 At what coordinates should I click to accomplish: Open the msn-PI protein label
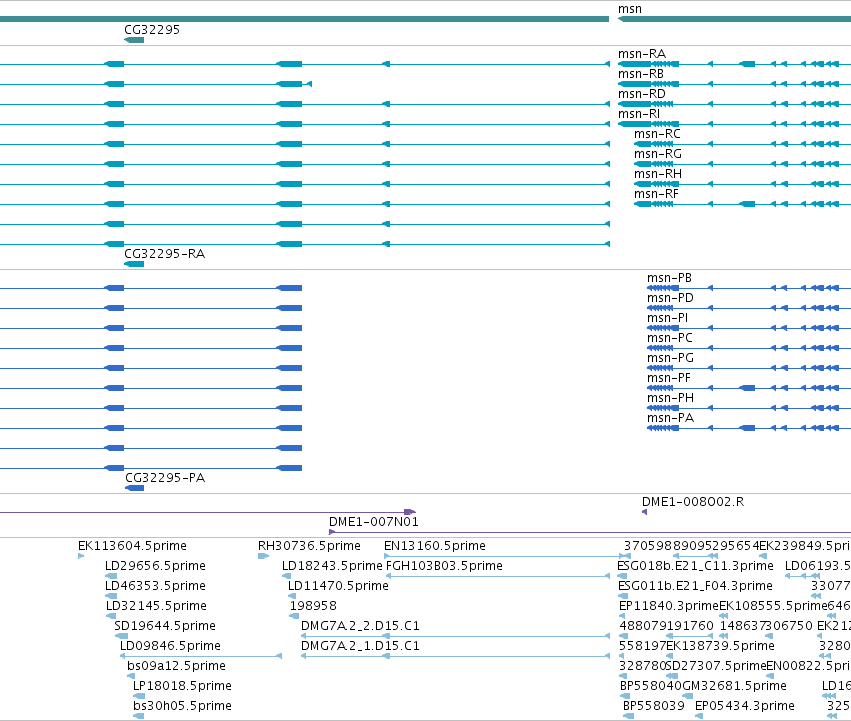668,318
